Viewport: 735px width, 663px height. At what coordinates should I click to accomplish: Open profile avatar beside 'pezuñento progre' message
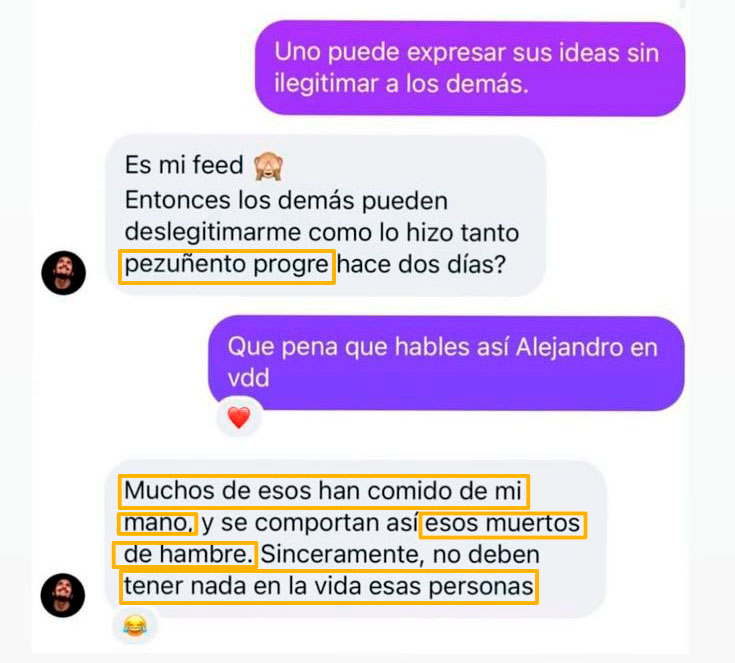64,273
